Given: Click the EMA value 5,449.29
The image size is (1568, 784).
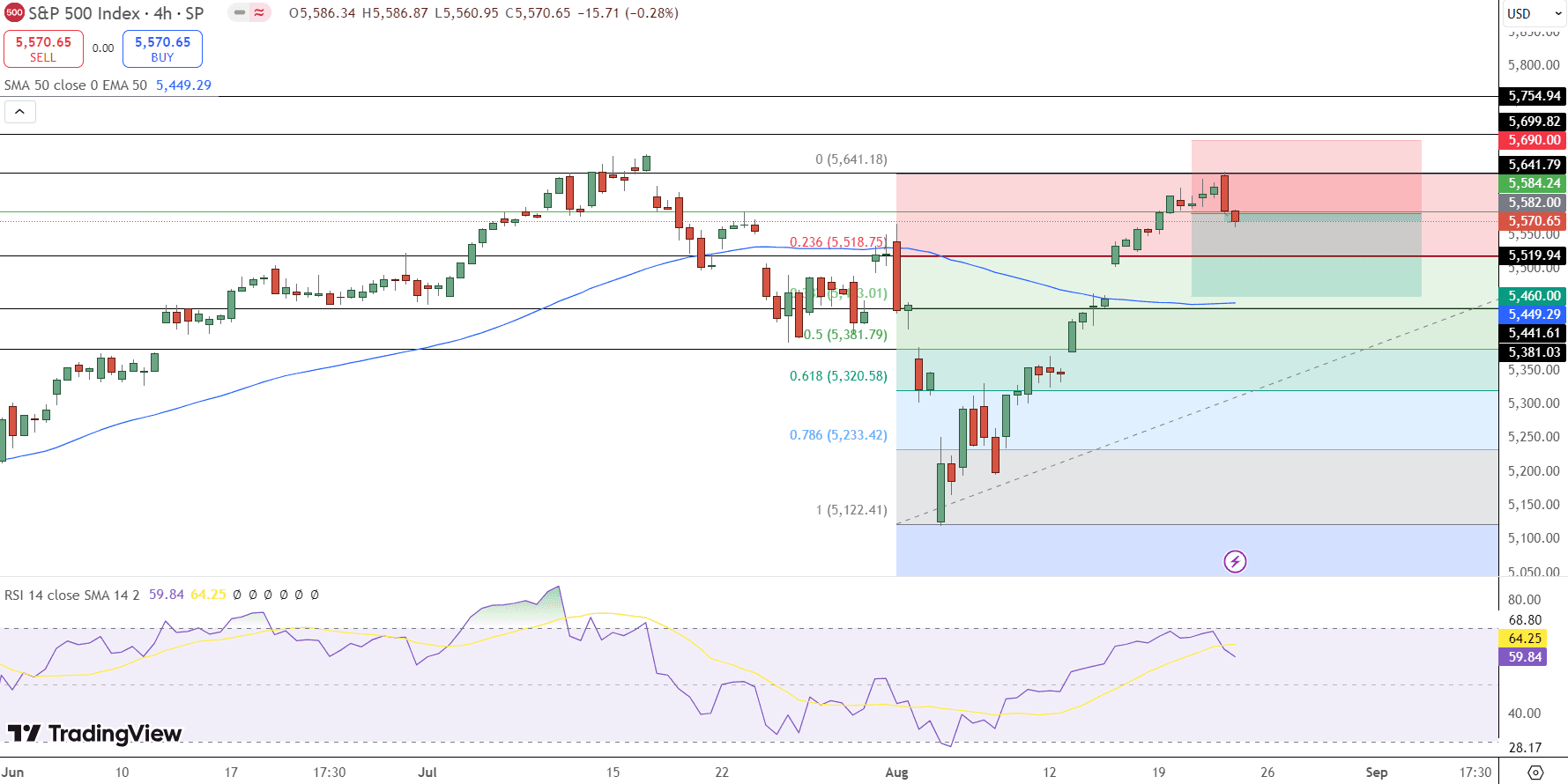Looking at the screenshot, I should click(183, 85).
